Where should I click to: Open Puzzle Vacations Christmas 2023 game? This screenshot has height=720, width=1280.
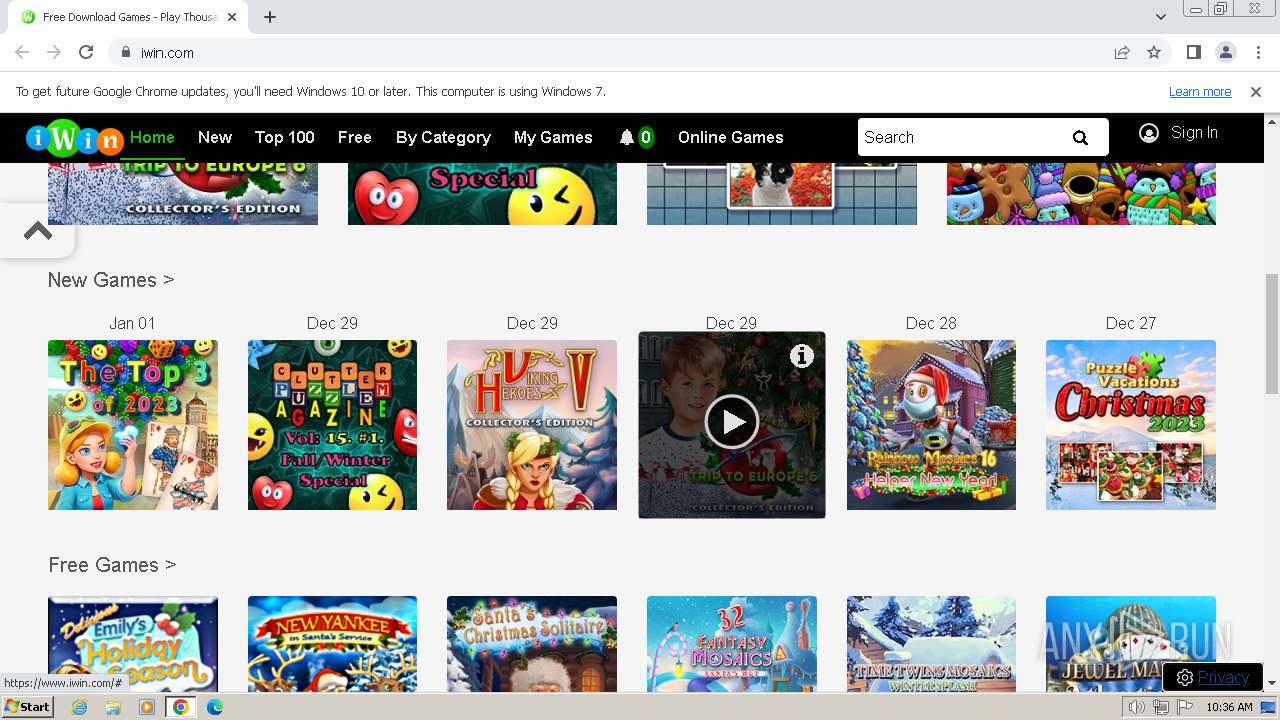coord(1131,425)
